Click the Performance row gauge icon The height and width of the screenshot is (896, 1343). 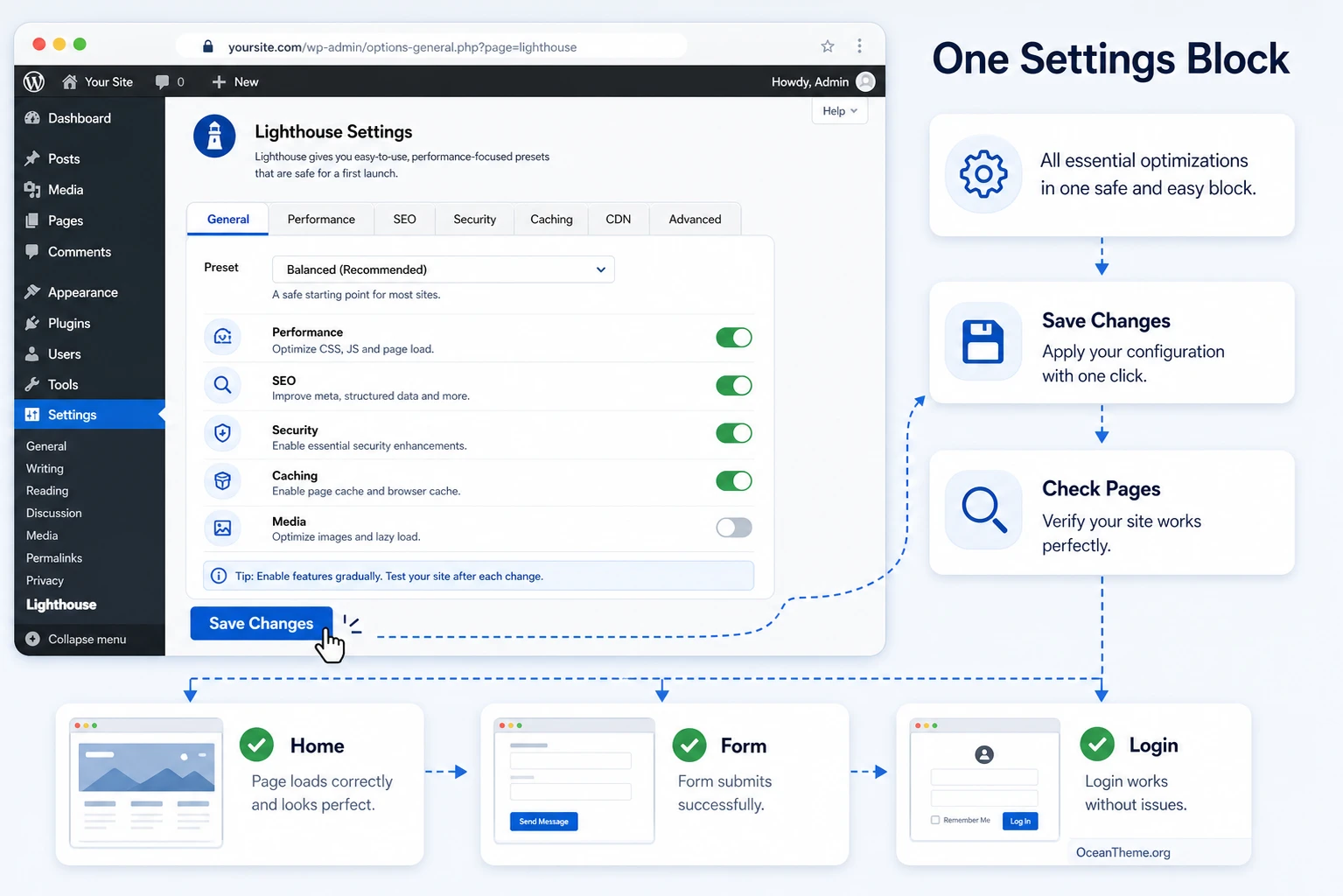[222, 337]
